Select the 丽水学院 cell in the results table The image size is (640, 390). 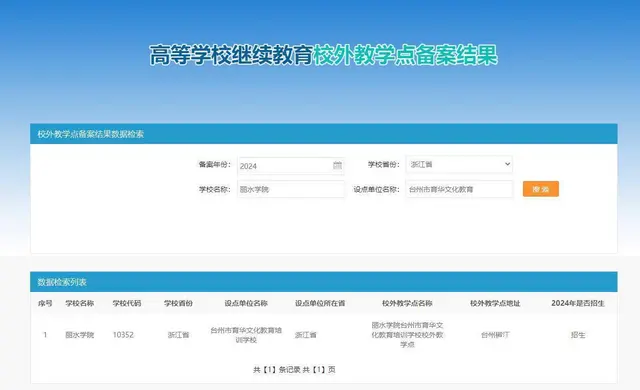(x=80, y=335)
